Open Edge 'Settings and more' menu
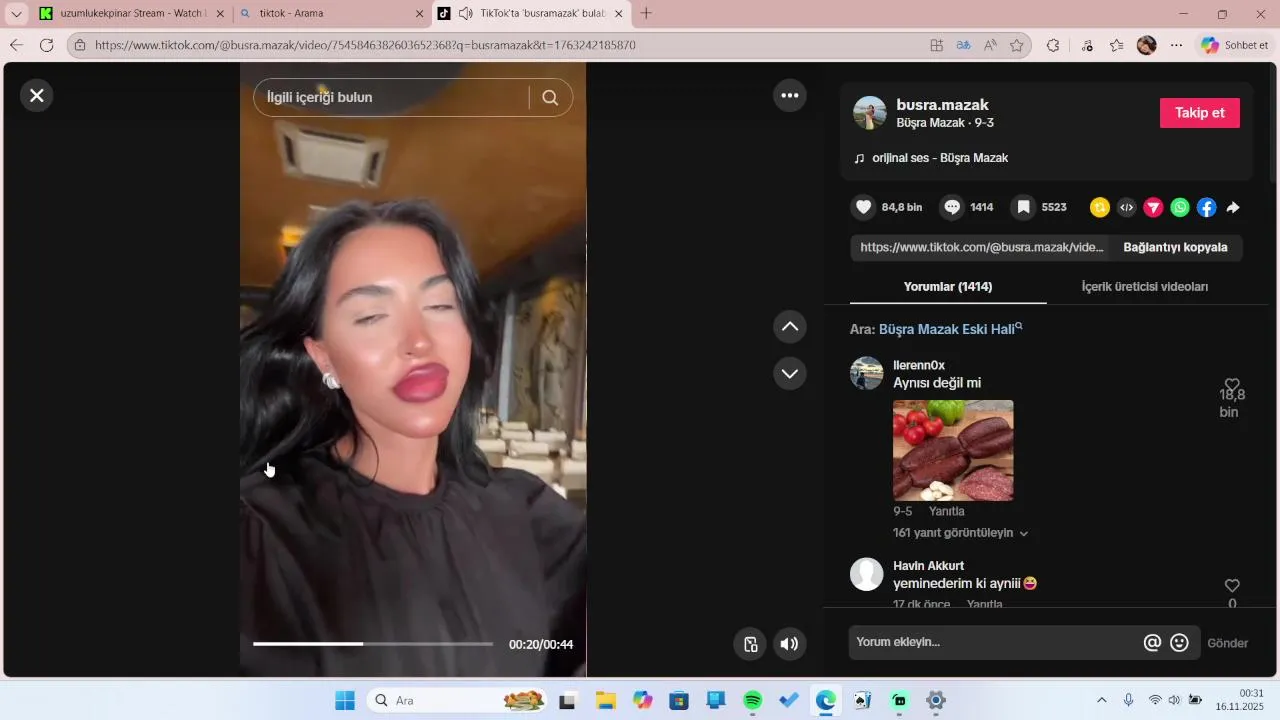The height and width of the screenshot is (720, 1280). 1177,45
